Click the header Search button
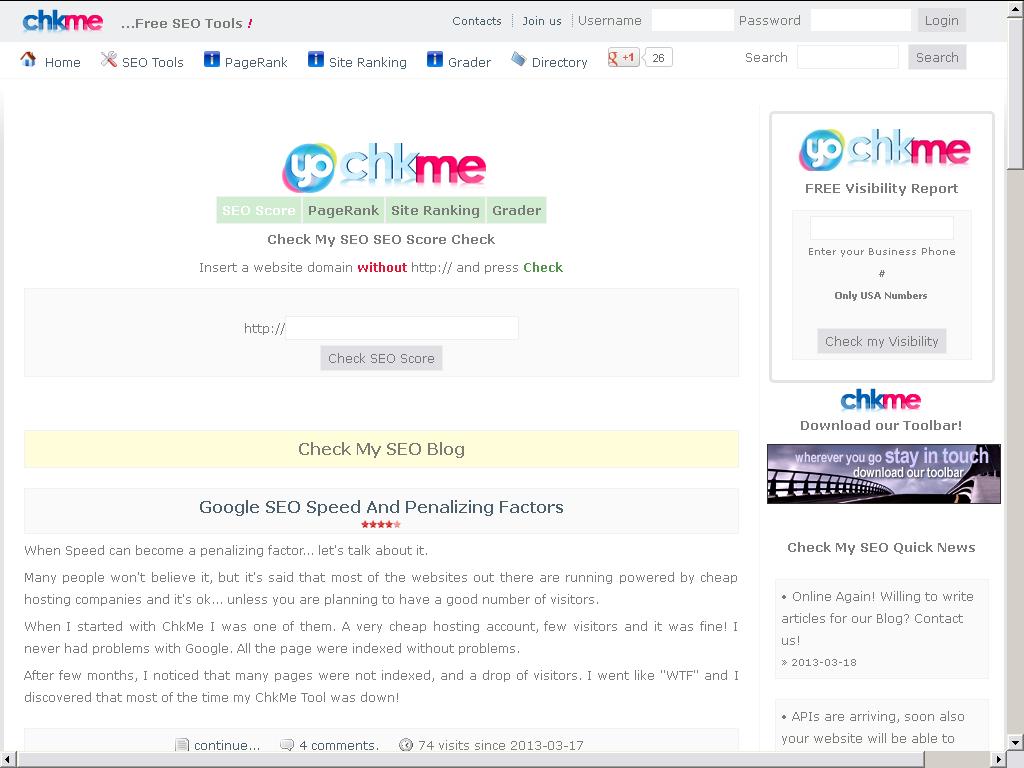The width and height of the screenshot is (1024, 768). coord(936,57)
